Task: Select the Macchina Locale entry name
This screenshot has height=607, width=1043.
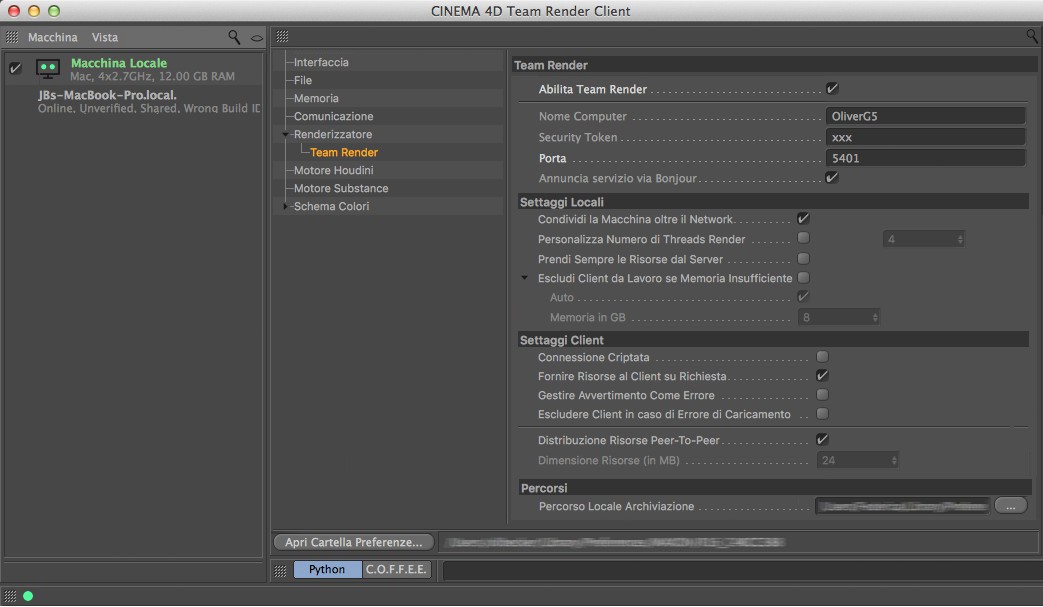Action: 119,63
